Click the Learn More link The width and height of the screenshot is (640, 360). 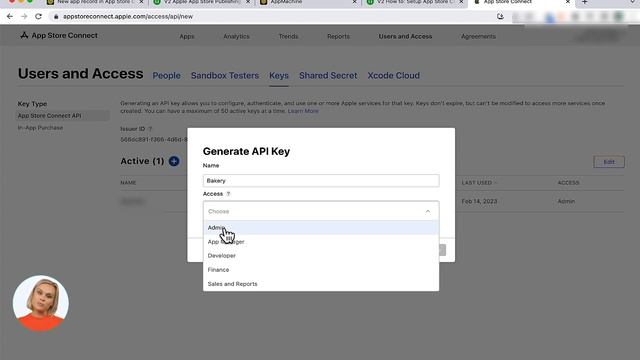click(x=303, y=111)
